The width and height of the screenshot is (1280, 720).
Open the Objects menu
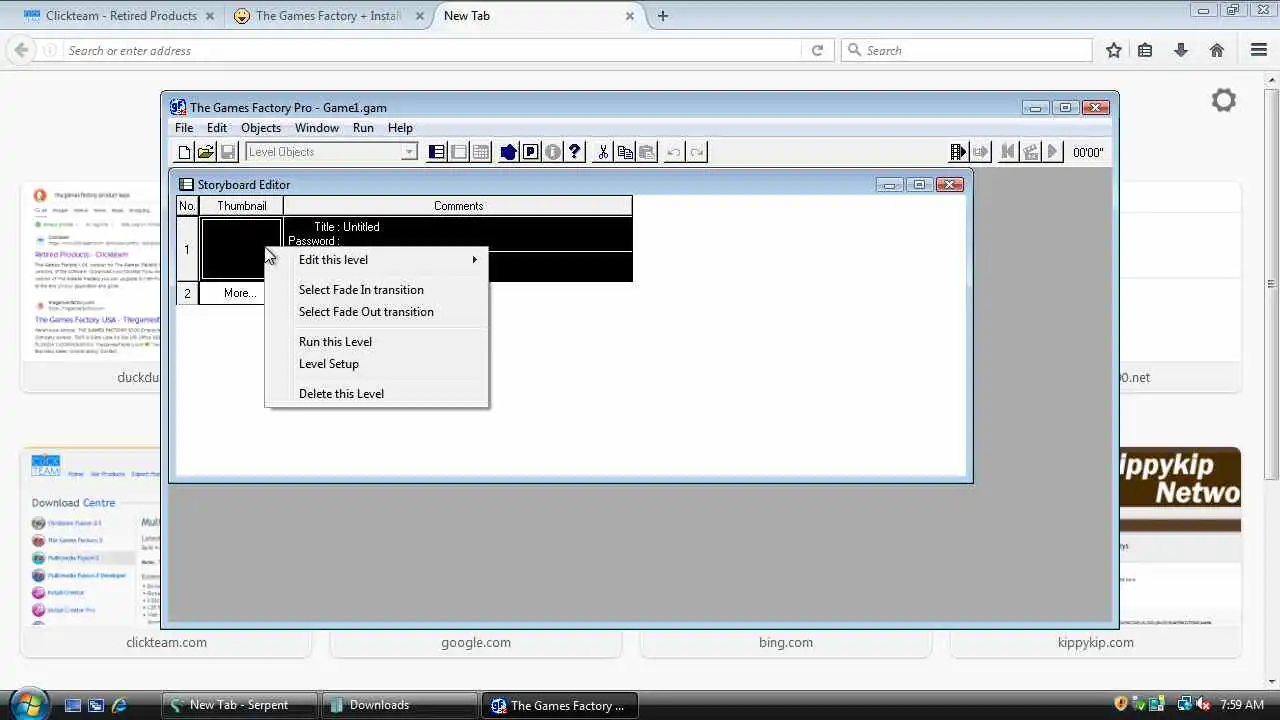pyautogui.click(x=261, y=128)
